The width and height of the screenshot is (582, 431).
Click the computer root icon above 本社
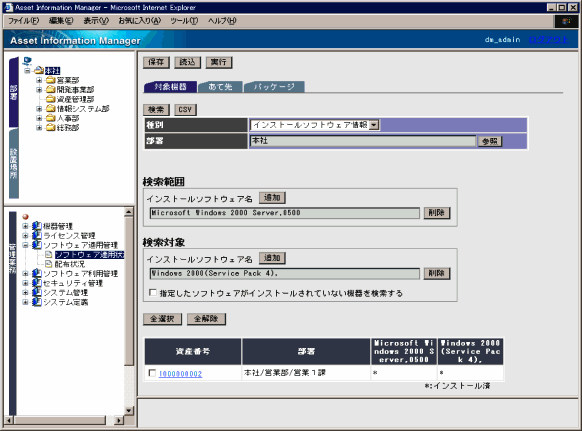27,61
